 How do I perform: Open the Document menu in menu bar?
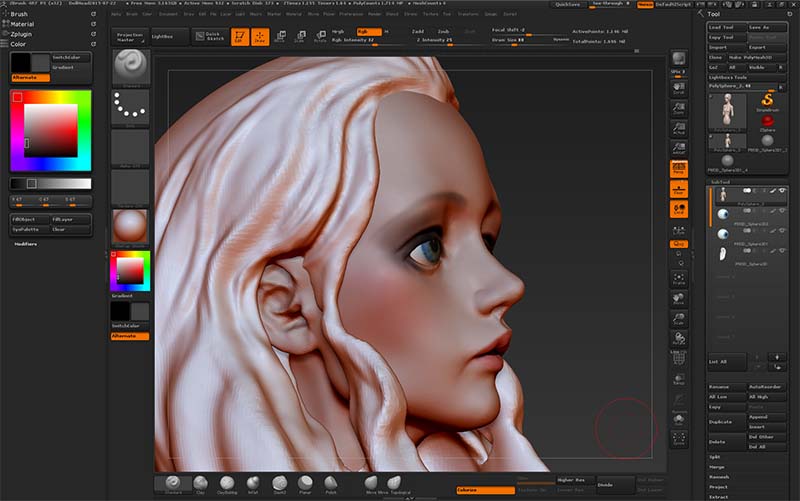point(168,14)
